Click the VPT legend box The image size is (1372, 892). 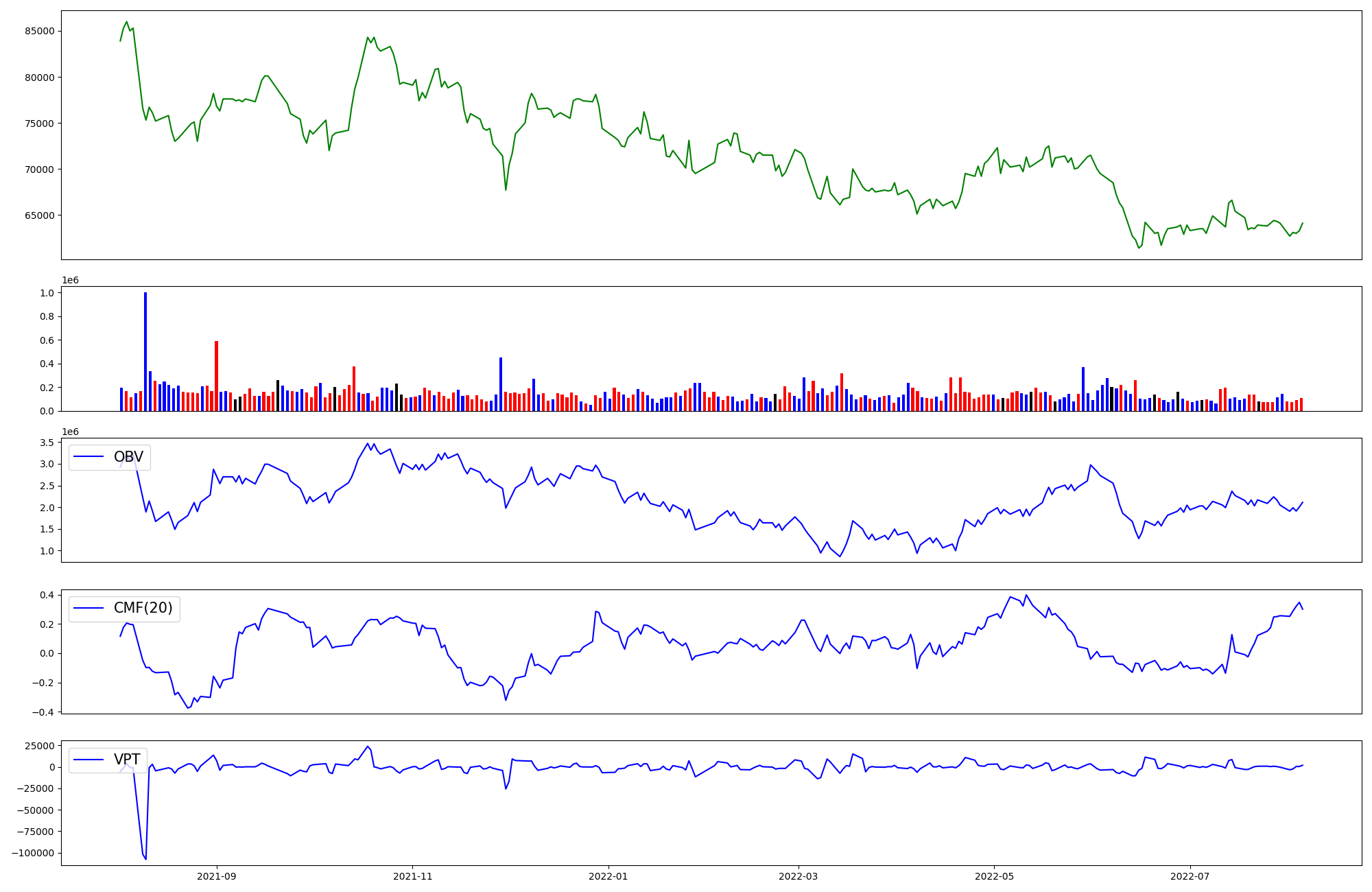pos(108,760)
